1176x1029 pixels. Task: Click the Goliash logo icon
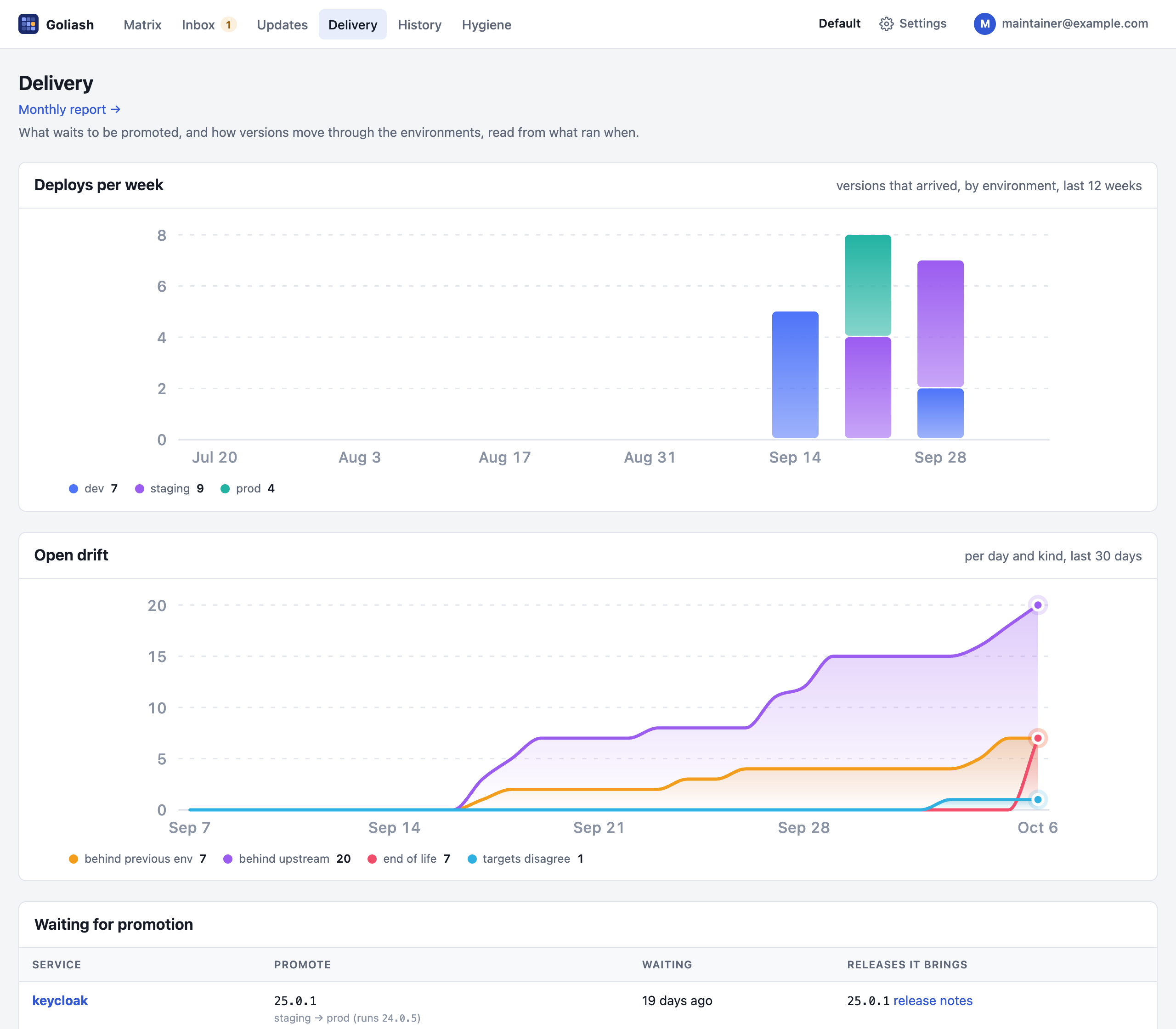click(28, 24)
